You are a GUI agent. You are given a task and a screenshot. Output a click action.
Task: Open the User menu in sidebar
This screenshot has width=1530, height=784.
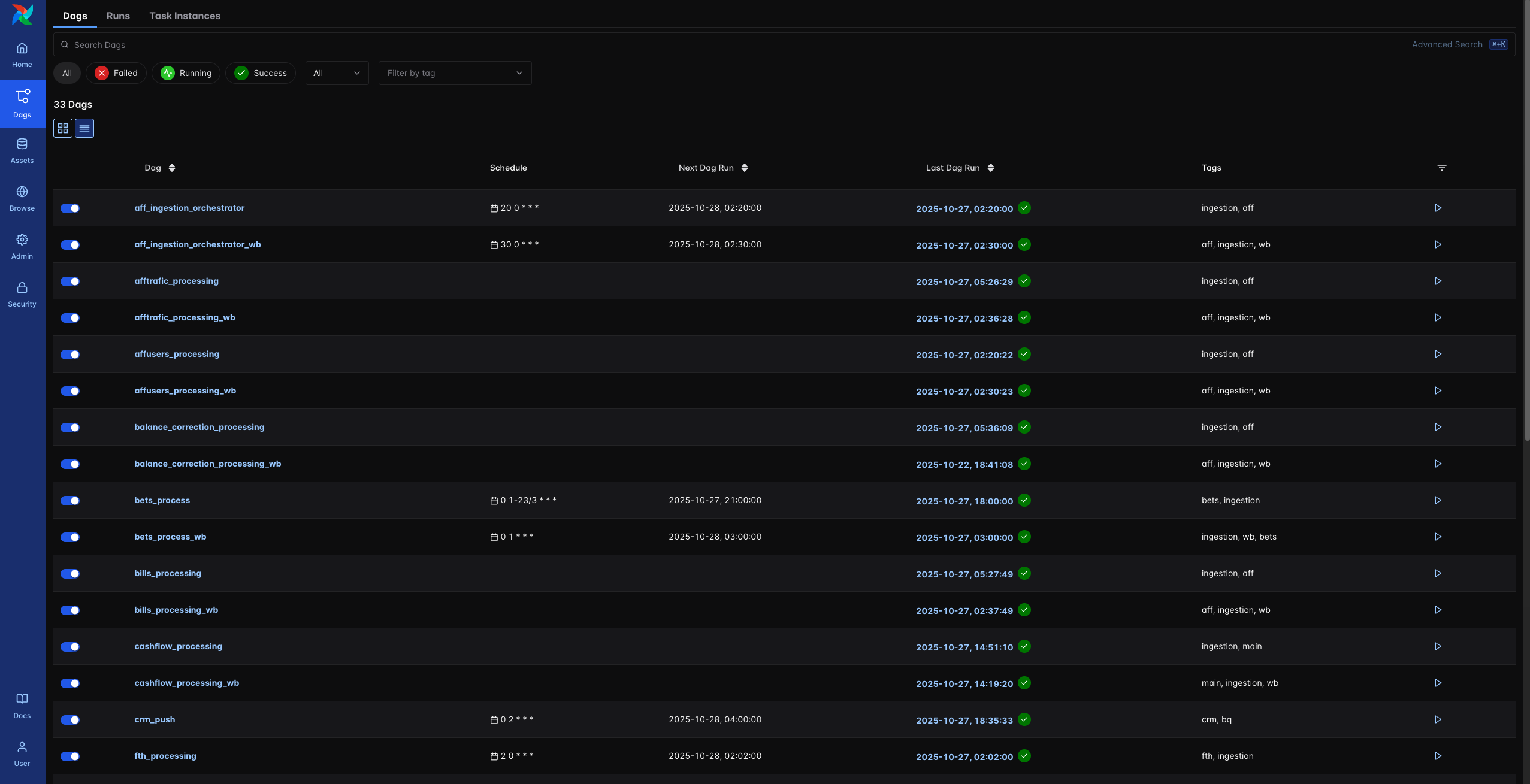[22, 754]
